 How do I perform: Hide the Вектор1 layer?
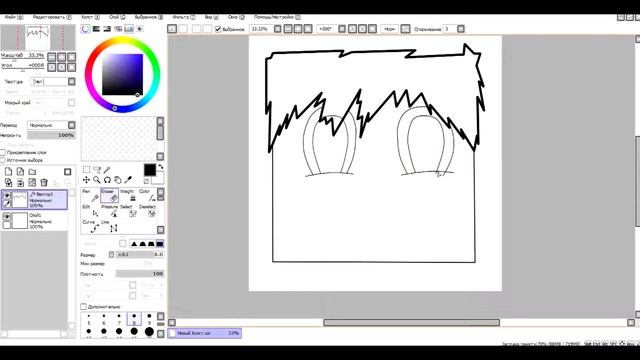7,196
